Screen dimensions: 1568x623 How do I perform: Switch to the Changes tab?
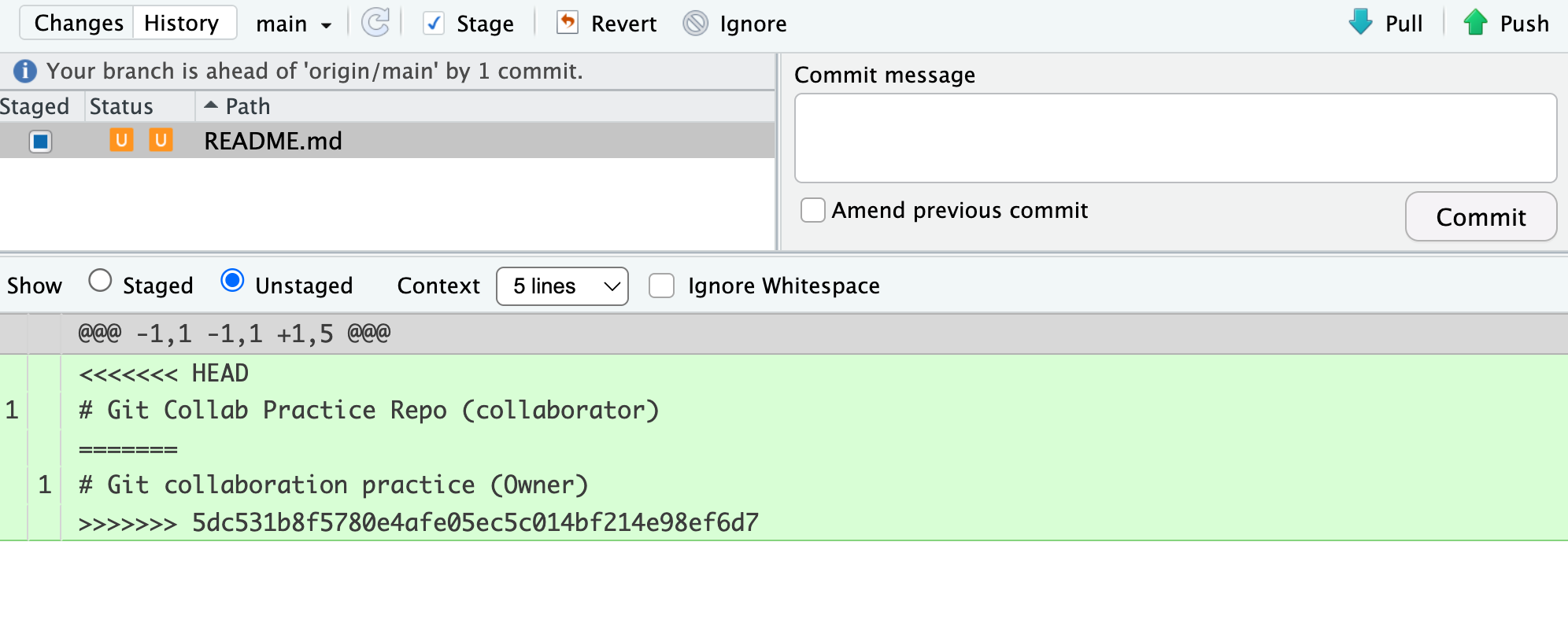[x=79, y=23]
